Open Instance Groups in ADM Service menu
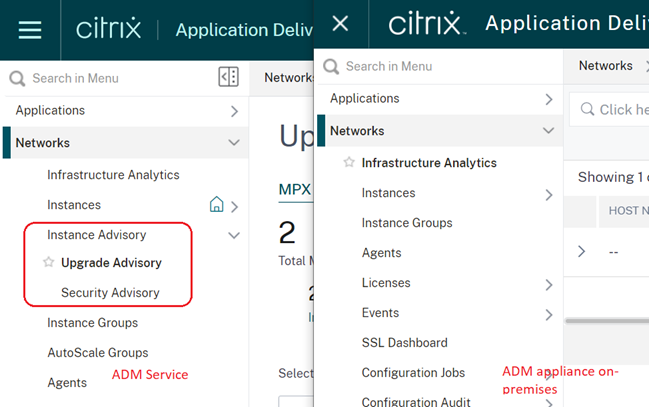The width and height of the screenshot is (649, 407). tap(92, 323)
